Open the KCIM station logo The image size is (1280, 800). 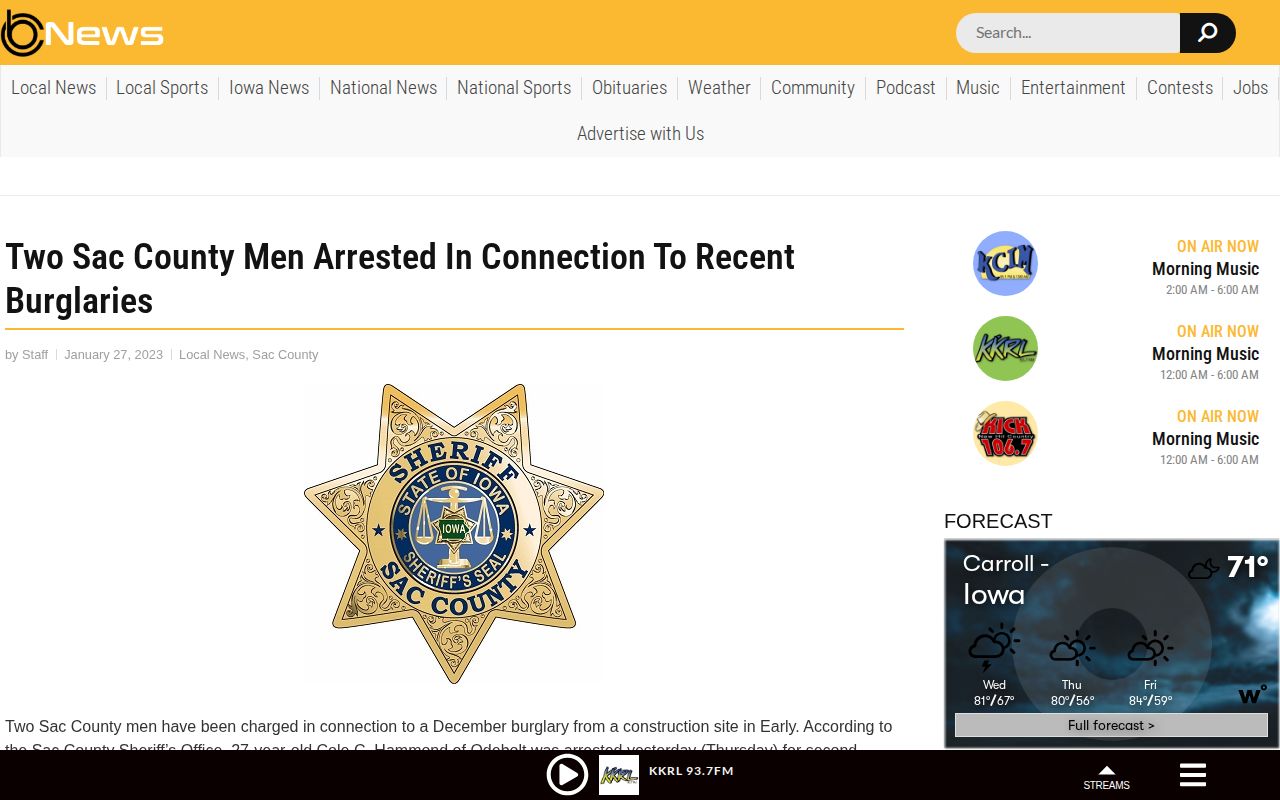[1005, 263]
